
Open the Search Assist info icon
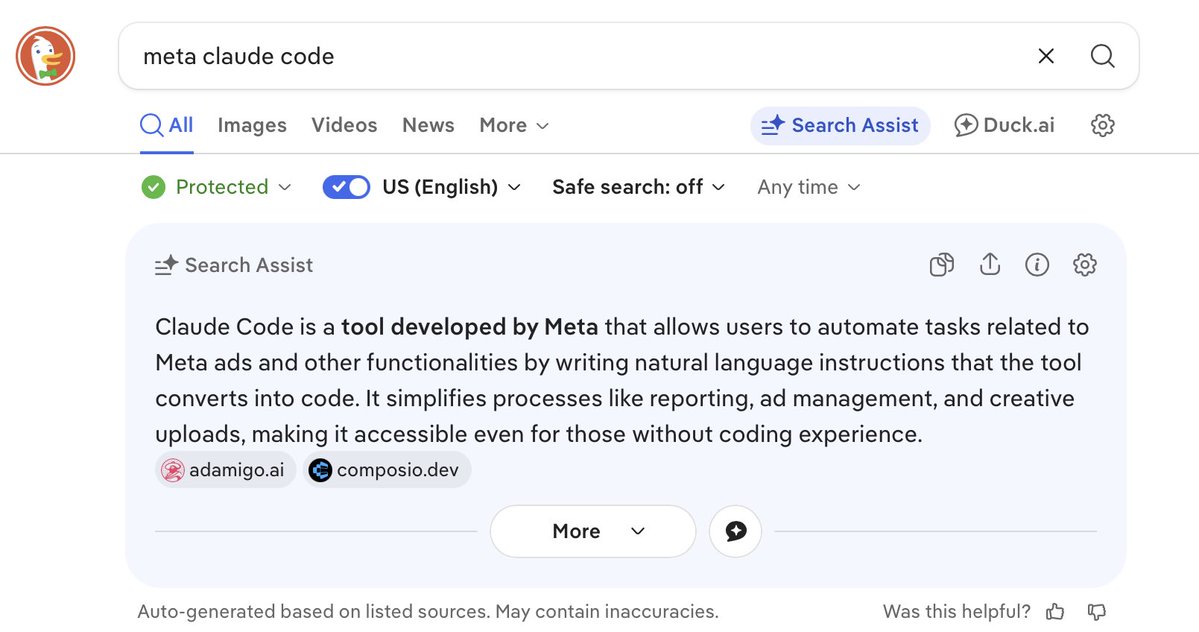coord(1037,264)
